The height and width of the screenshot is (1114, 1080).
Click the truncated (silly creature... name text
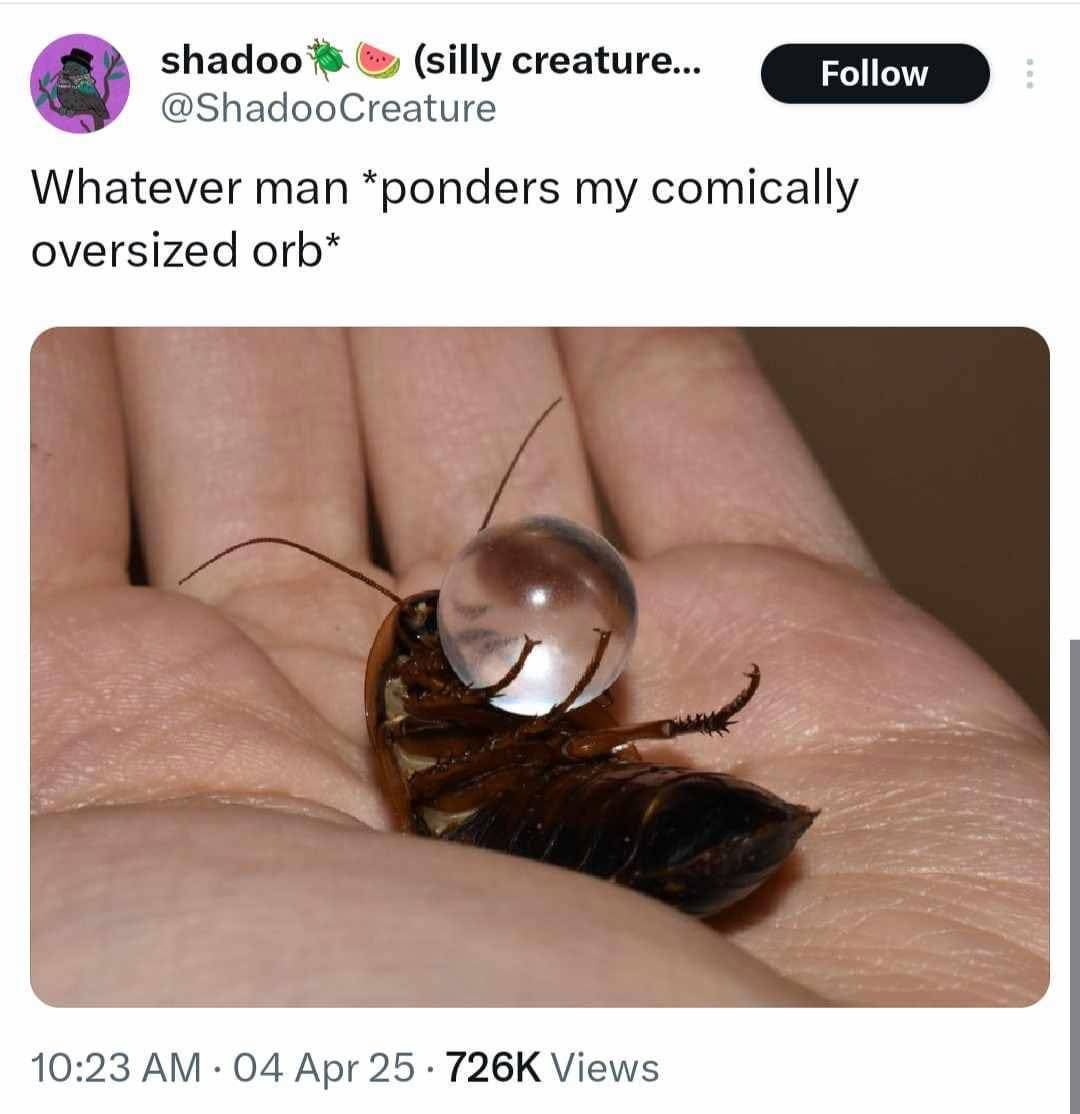coord(557,60)
